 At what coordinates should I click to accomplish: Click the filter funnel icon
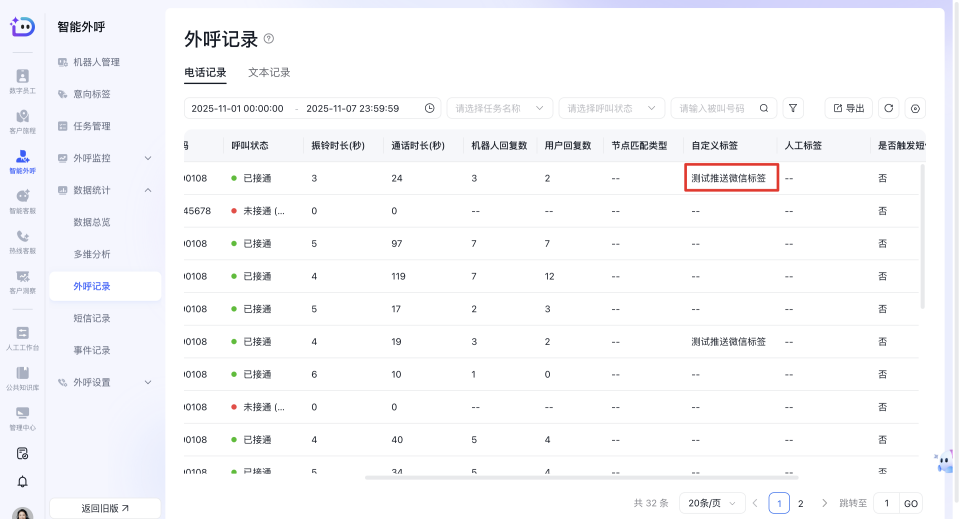[x=793, y=108]
